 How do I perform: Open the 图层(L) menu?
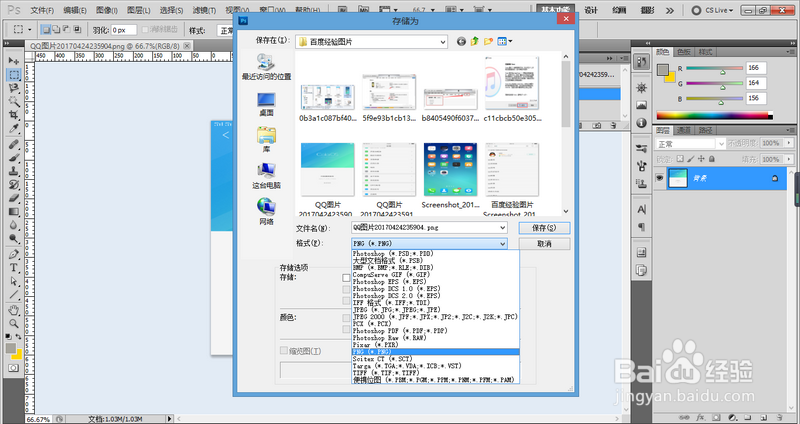(139, 10)
